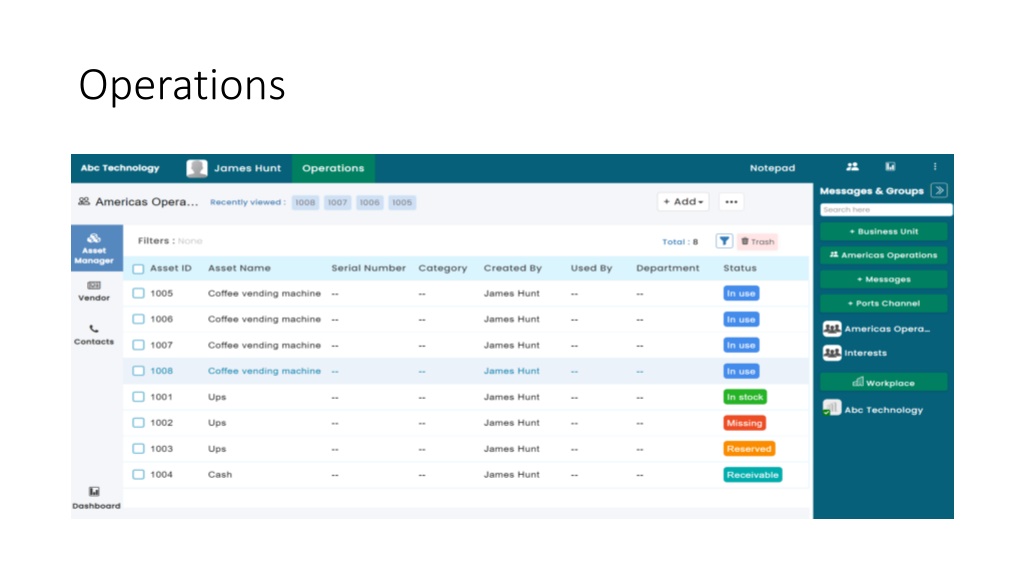This screenshot has height=576, width=1024.
Task: Click the Trash button
Action: point(758,242)
